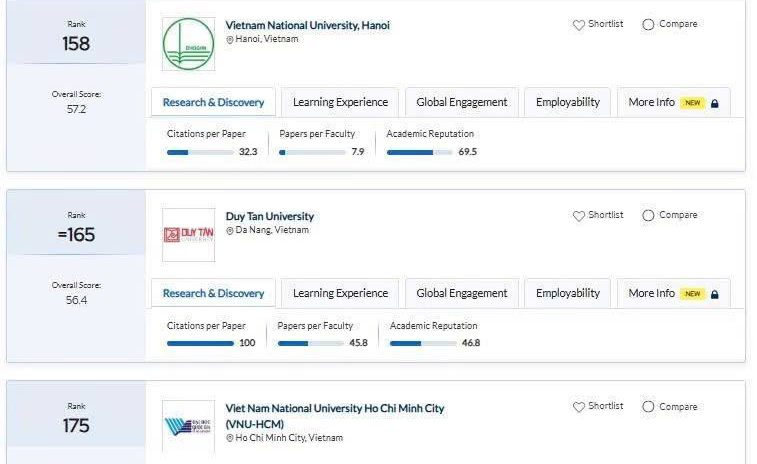757x464 pixels.
Task: Click Shortlist label for Duy Tan University
Action: (605, 215)
